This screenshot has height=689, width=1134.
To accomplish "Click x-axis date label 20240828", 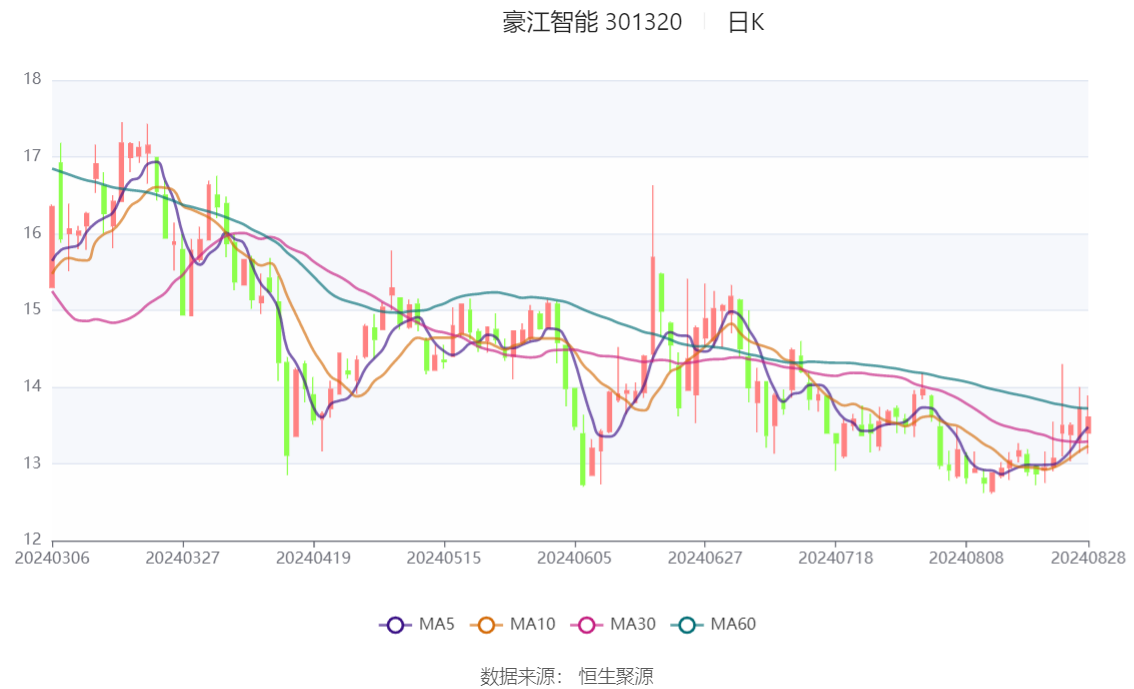I will tap(1088, 558).
